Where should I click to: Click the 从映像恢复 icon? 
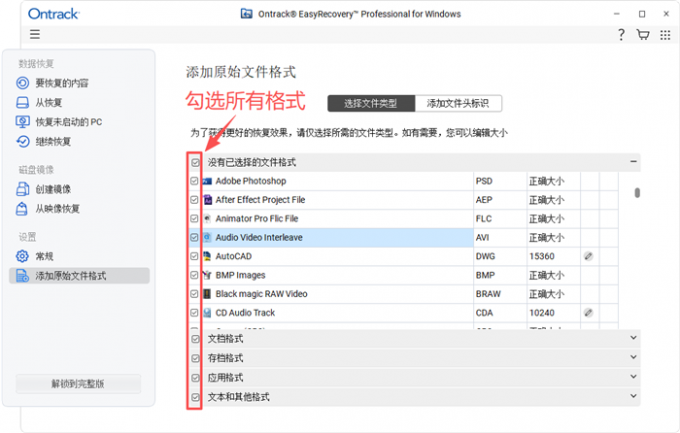22,209
